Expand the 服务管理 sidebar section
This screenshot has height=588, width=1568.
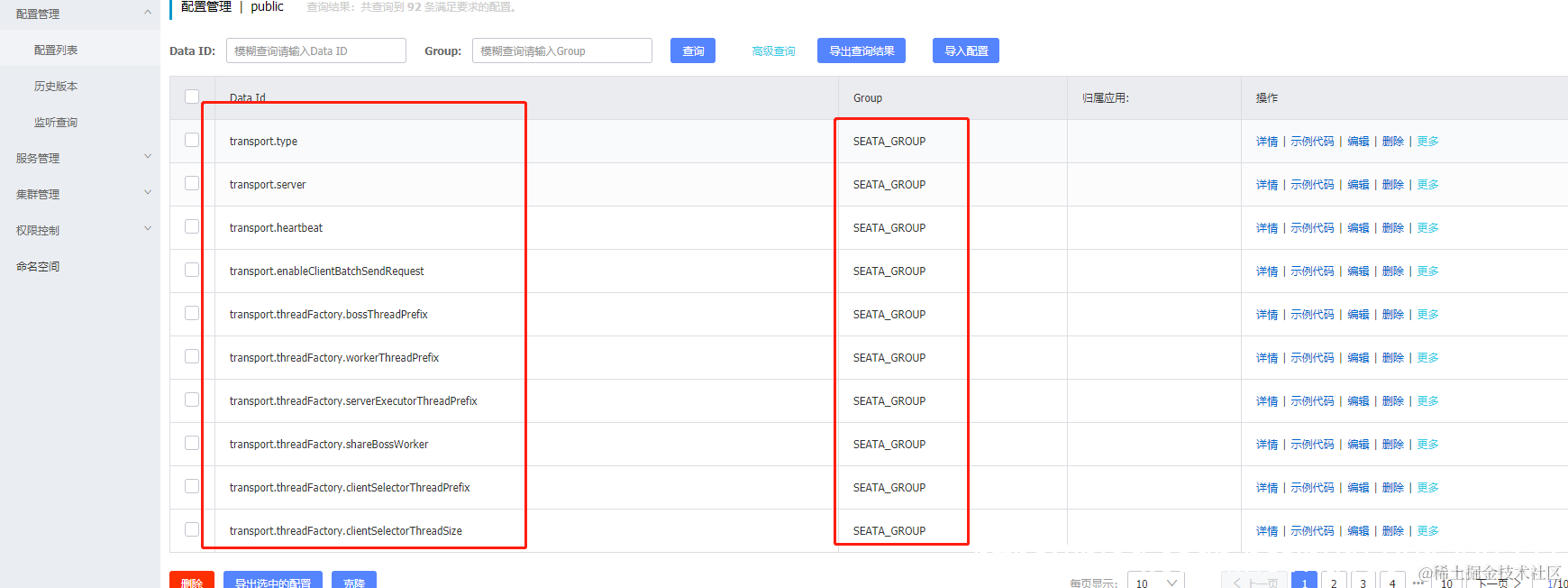tap(80, 158)
